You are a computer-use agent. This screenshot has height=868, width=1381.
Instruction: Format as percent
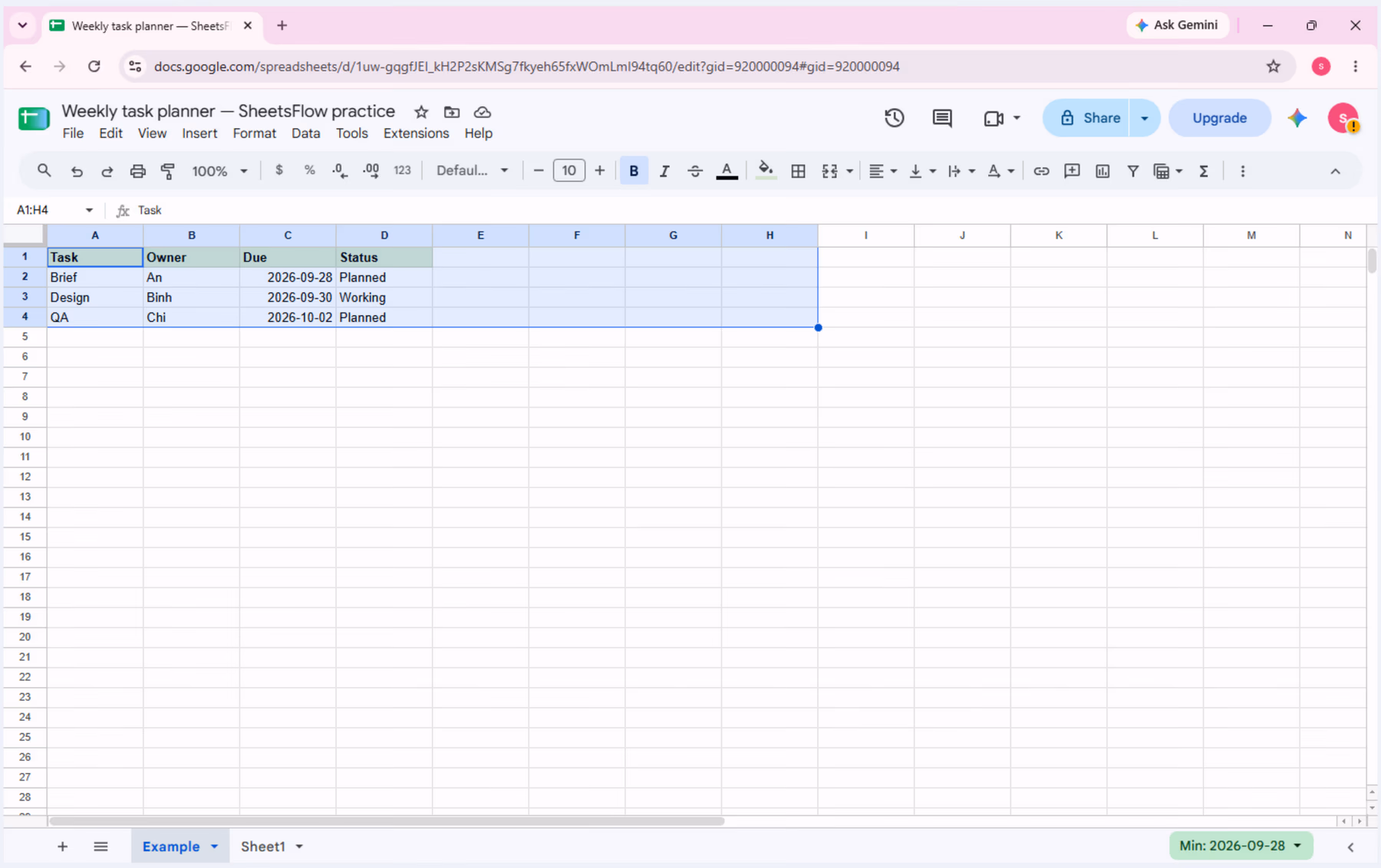[x=309, y=170]
